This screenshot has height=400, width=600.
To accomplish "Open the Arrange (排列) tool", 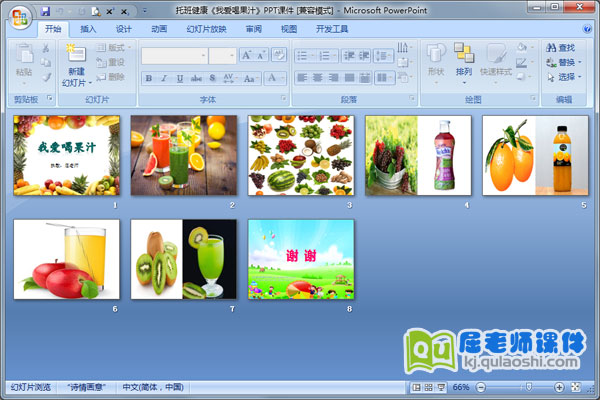I will click(x=464, y=59).
